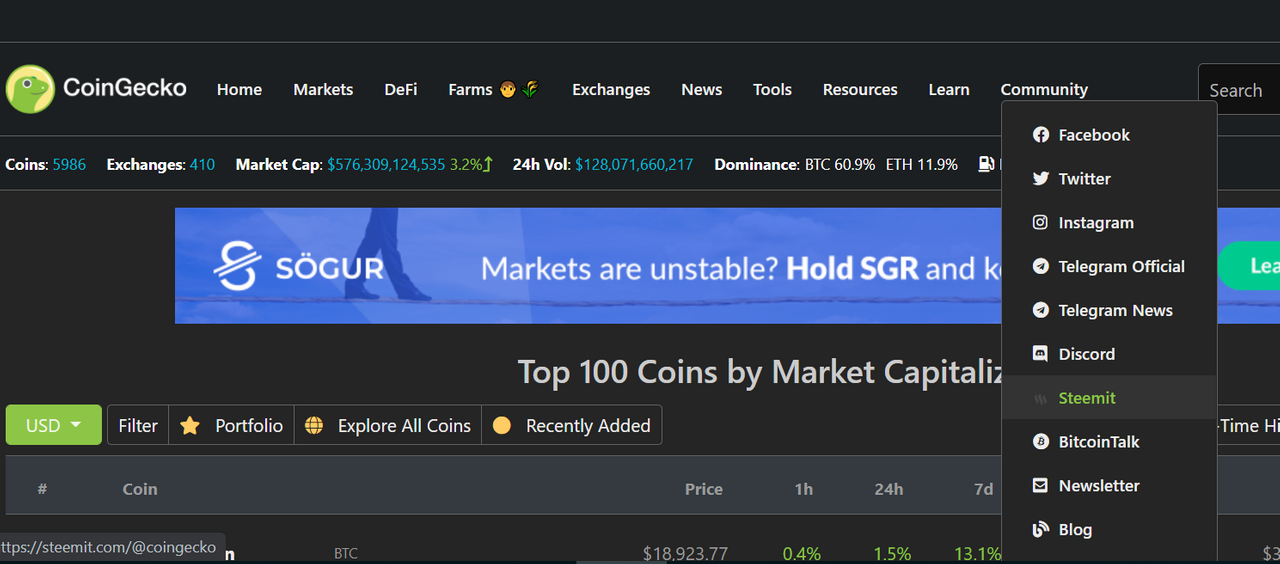Click the Blog icon
This screenshot has width=1280, height=564.
point(1041,530)
